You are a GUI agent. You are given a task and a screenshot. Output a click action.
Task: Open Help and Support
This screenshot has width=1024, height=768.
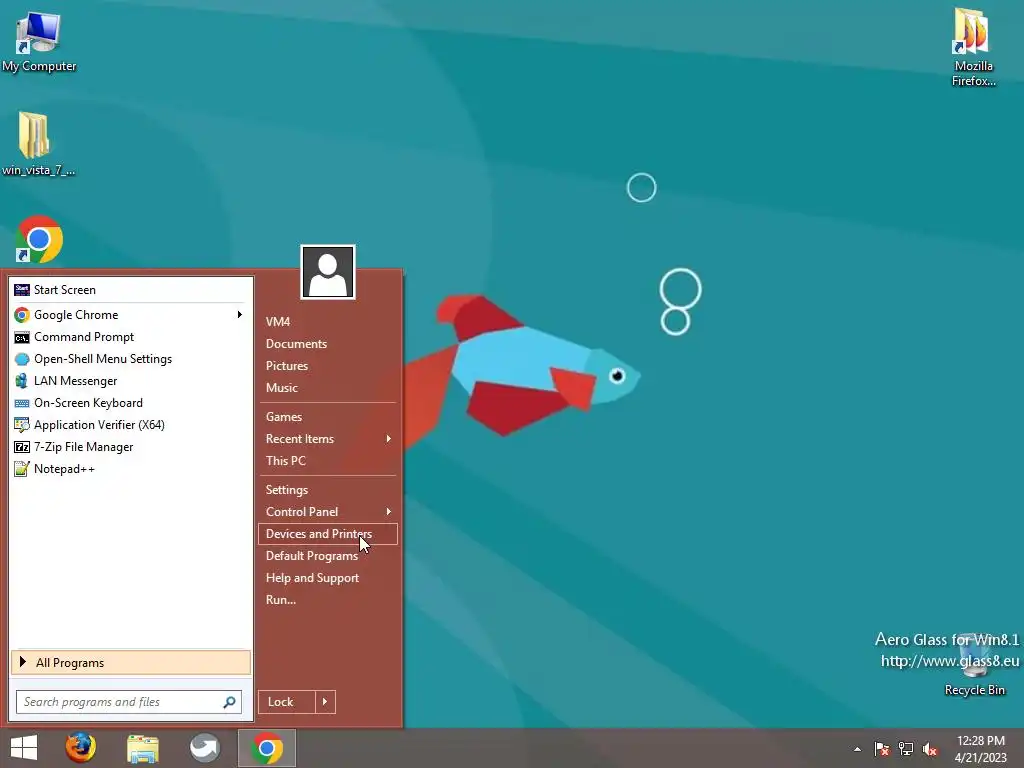327,578
